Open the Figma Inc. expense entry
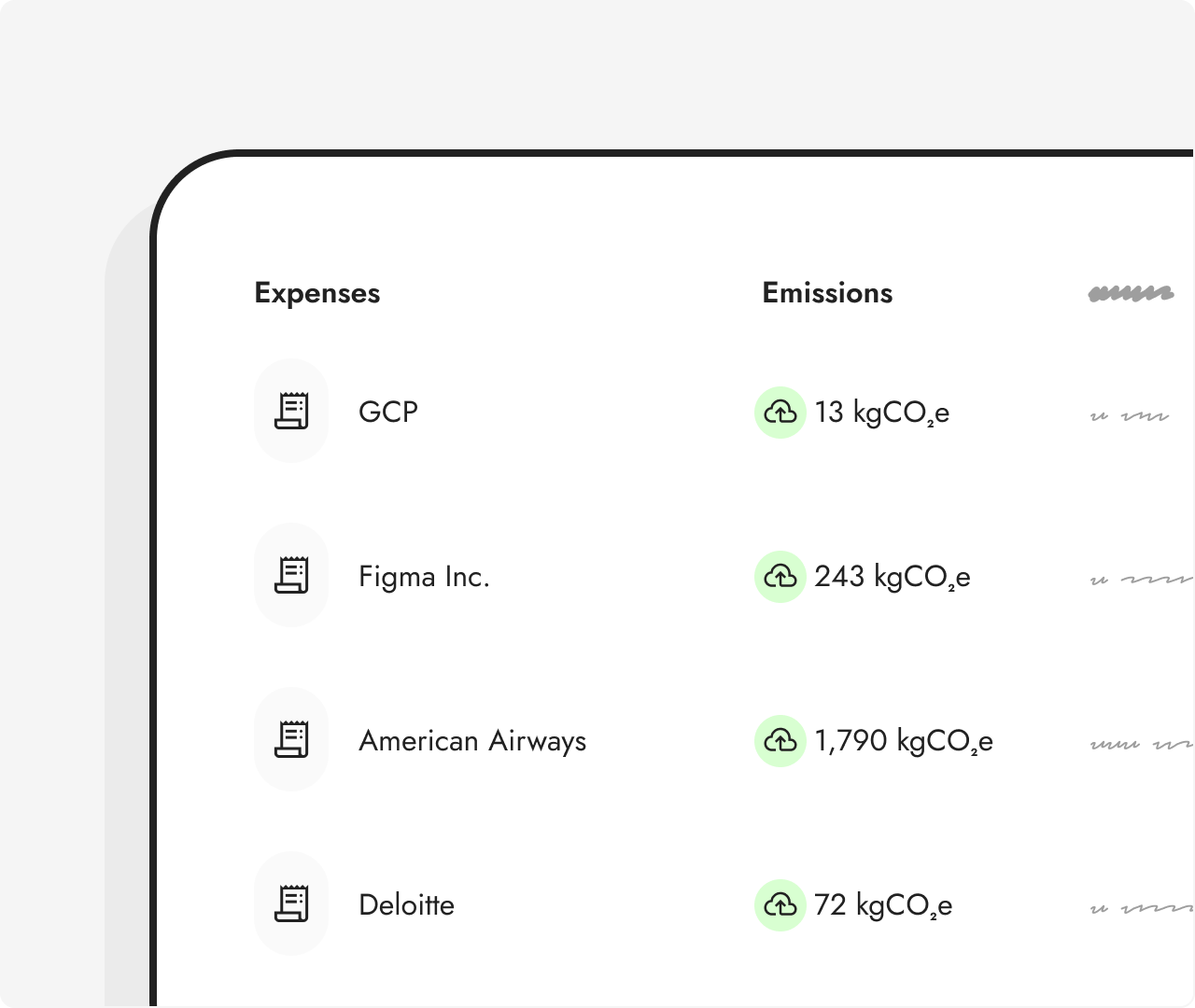1195x1008 pixels. (x=424, y=577)
